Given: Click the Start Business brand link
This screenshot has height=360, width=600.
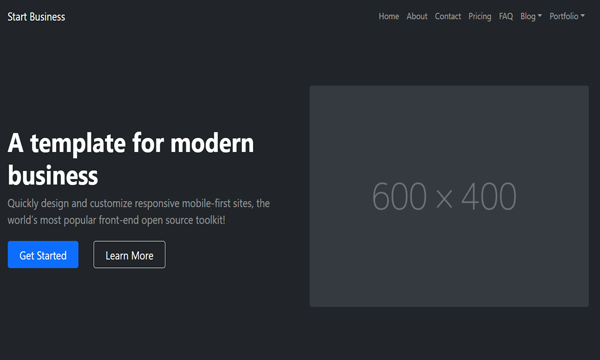Looking at the screenshot, I should (x=36, y=17).
